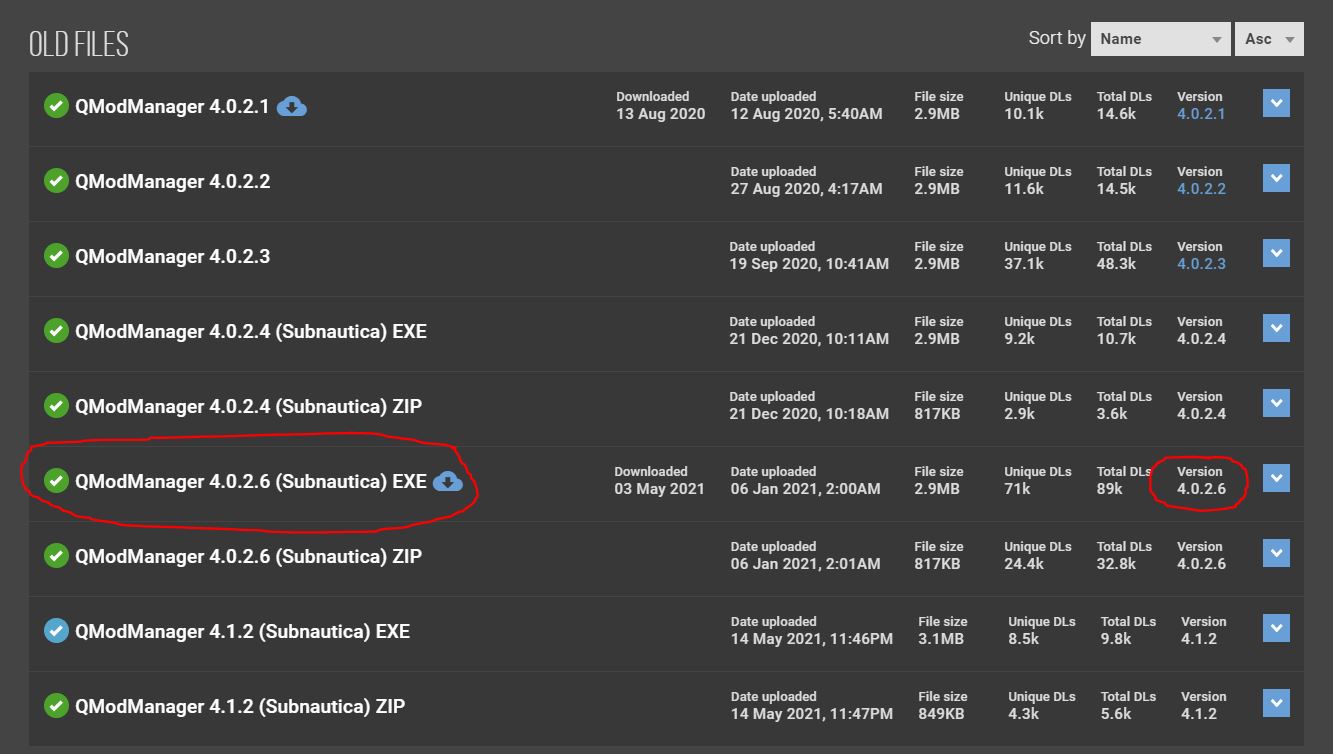The height and width of the screenshot is (754, 1333).
Task: Click file size value 3.1MB
Action: pyautogui.click(x=941, y=639)
